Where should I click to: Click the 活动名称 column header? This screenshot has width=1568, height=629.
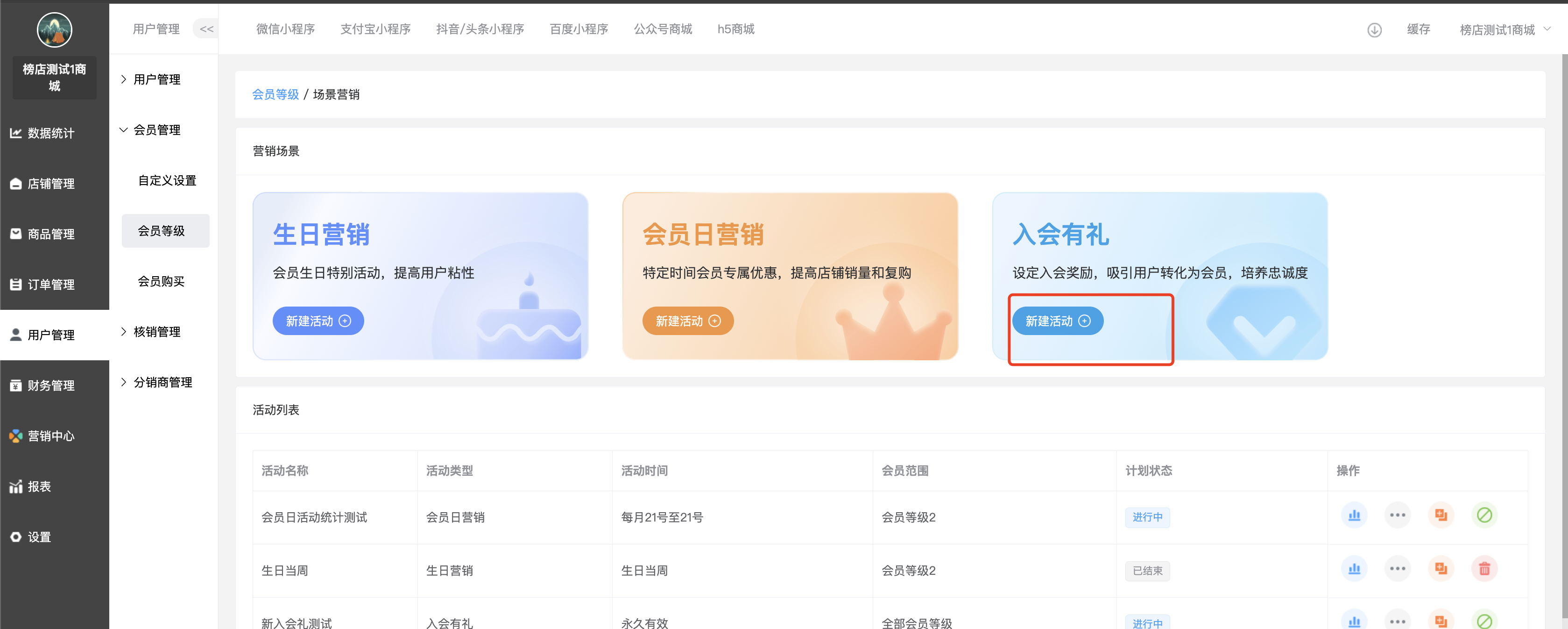coord(284,471)
